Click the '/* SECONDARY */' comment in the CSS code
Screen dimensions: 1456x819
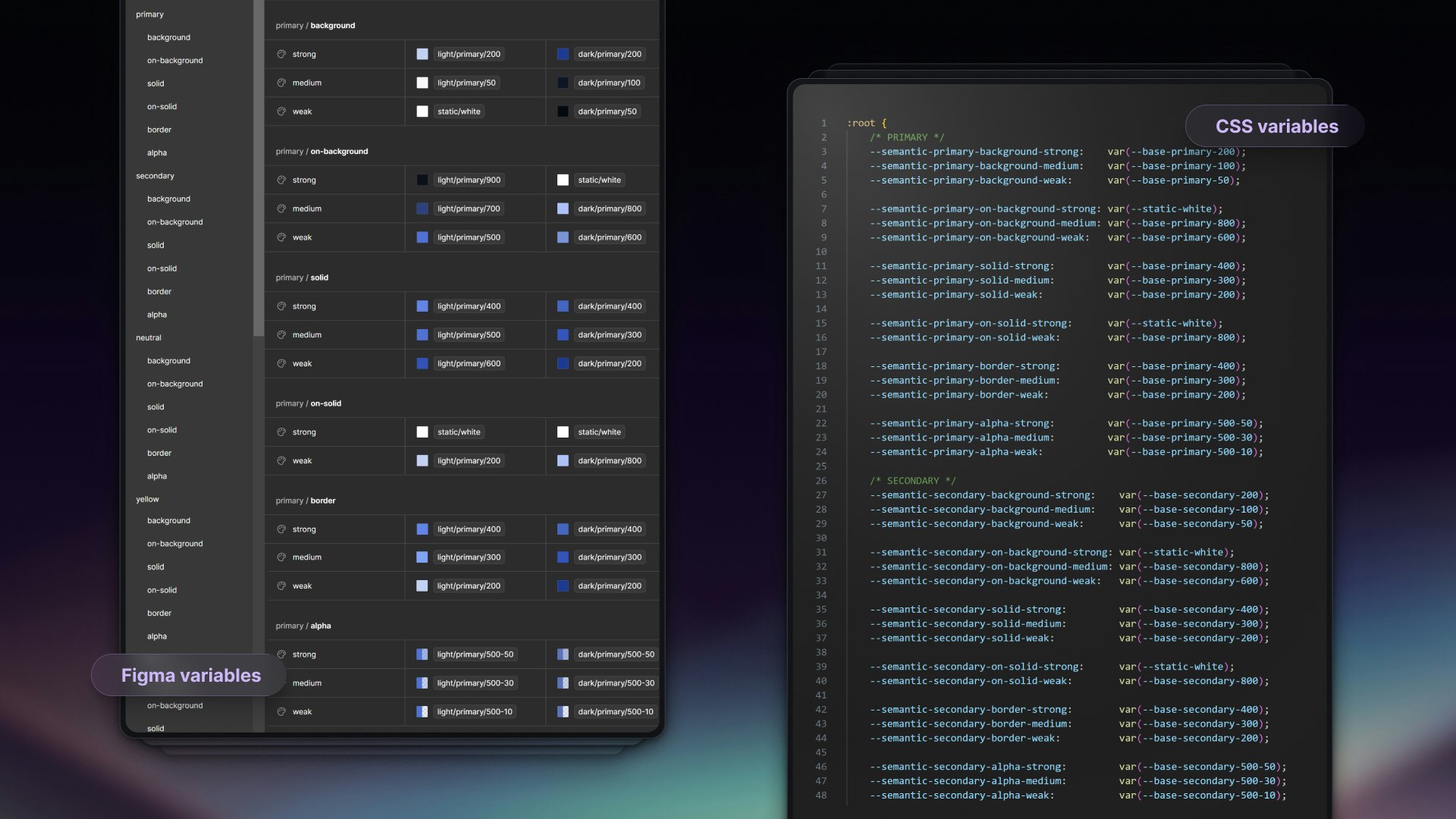pyautogui.click(x=913, y=481)
